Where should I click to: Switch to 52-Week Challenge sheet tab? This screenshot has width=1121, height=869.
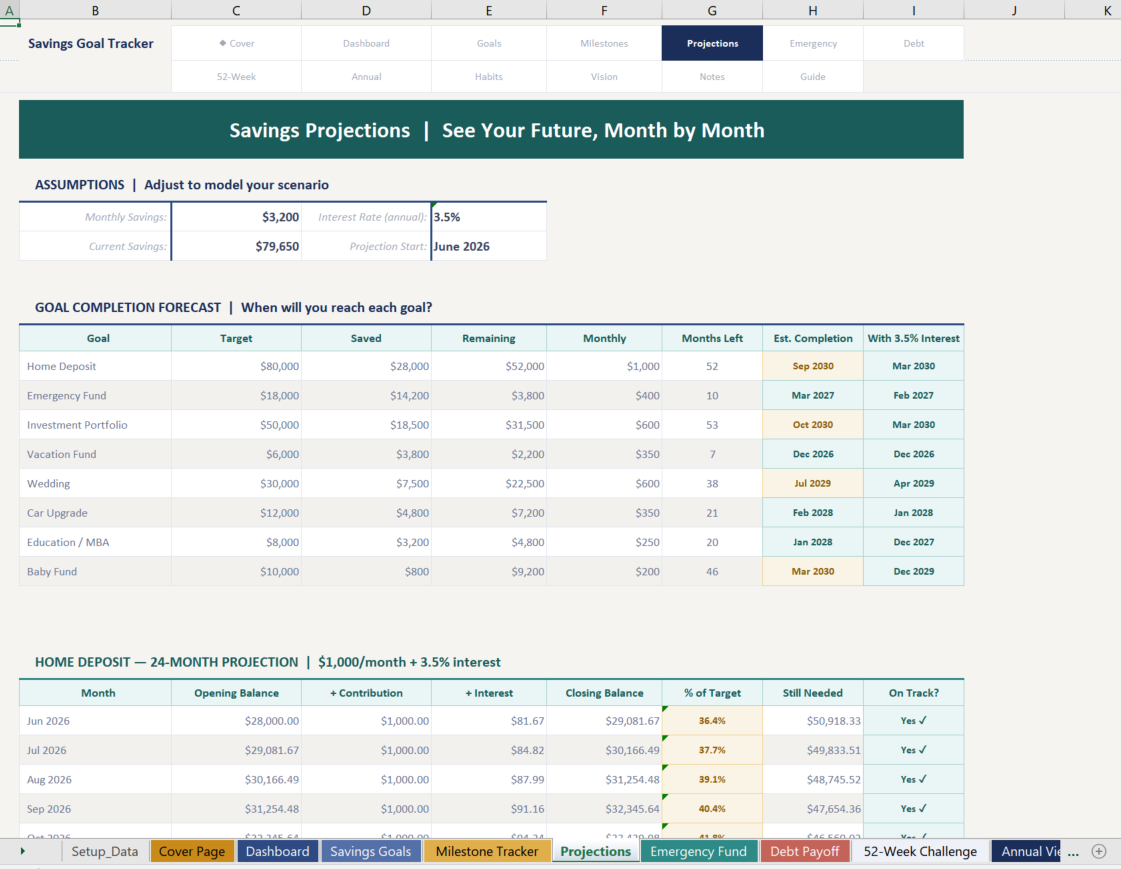pyautogui.click(x=920, y=851)
